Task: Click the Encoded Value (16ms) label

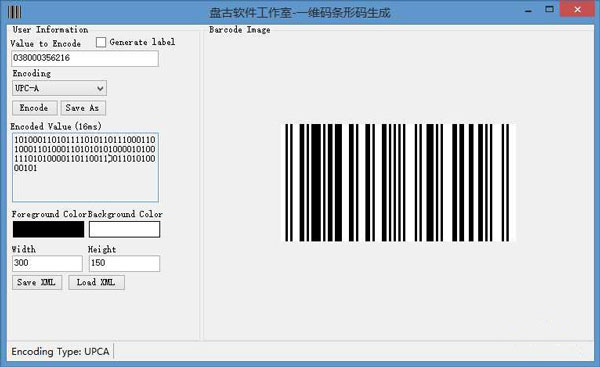Action: coord(56,126)
